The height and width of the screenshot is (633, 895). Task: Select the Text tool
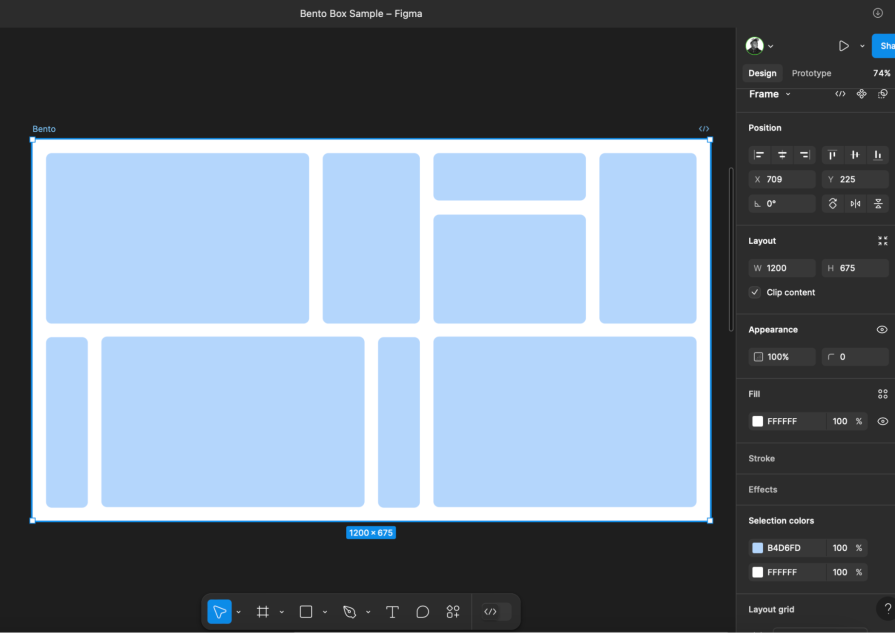[392, 611]
